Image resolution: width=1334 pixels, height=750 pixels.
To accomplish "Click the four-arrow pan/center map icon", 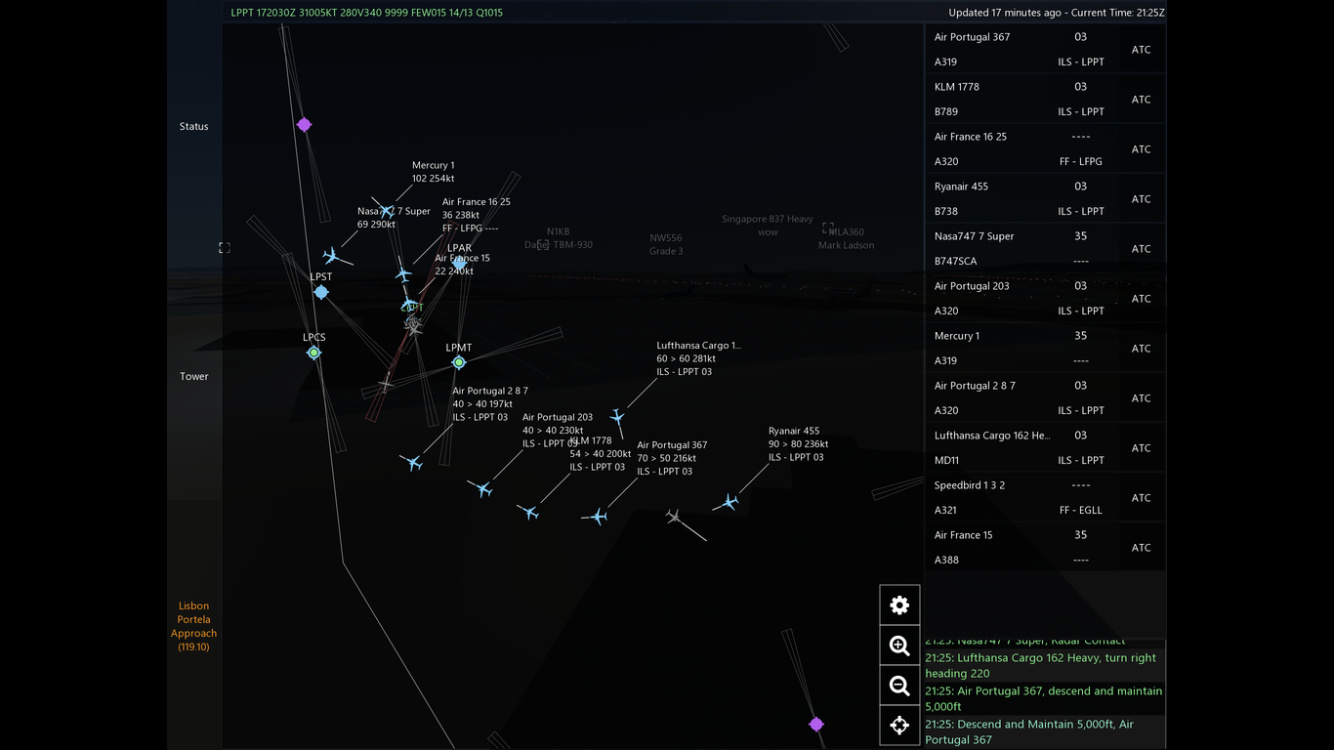I will tap(899, 726).
